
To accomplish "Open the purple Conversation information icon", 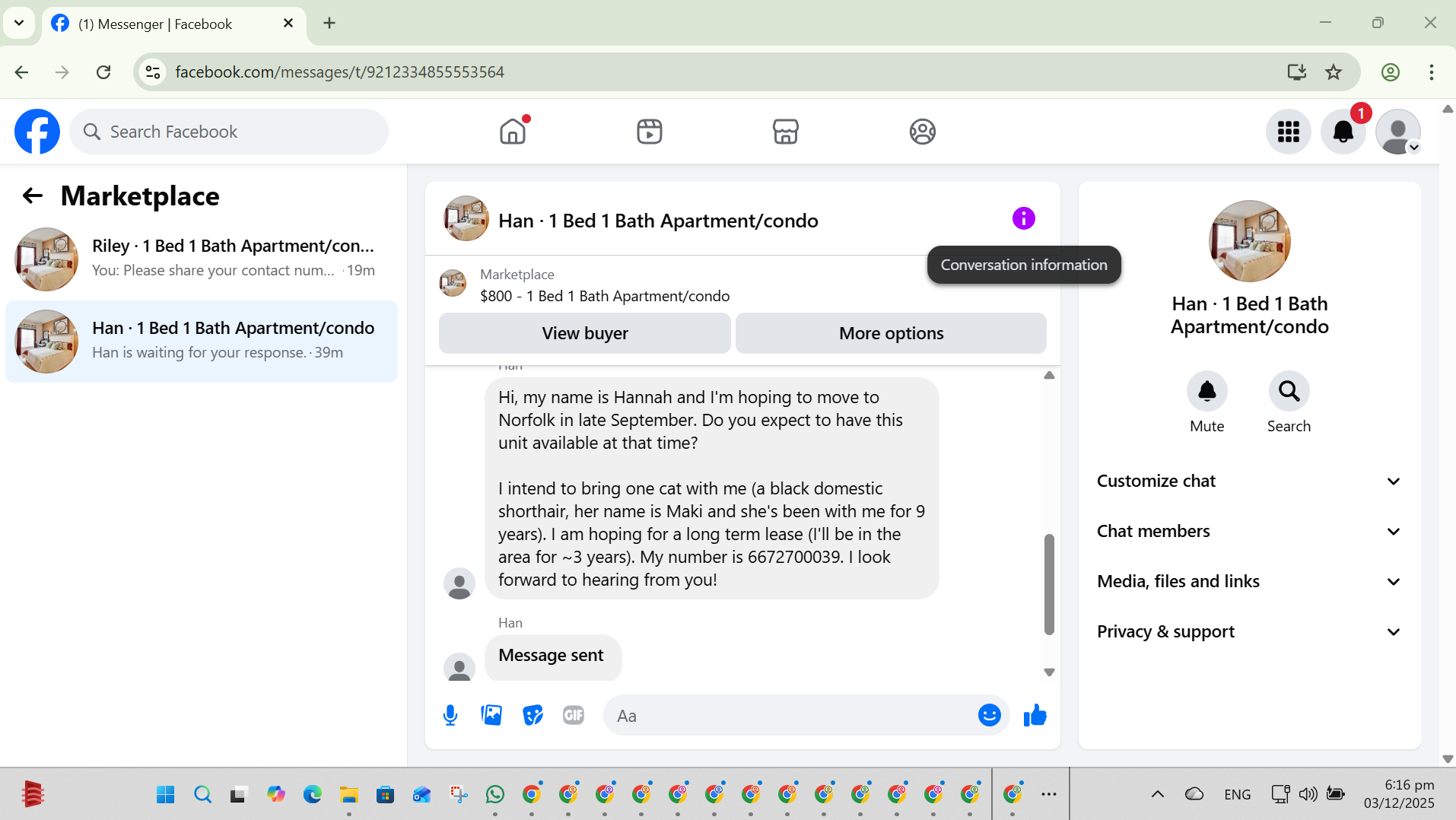I will 1024,219.
